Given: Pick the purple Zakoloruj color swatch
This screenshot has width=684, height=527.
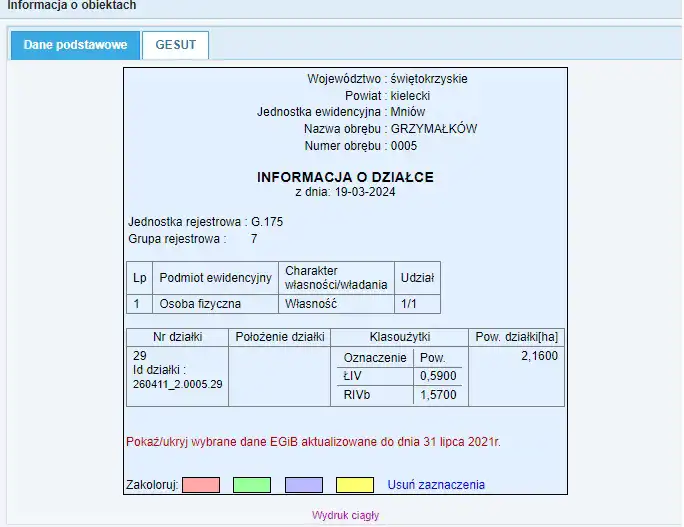Looking at the screenshot, I should tap(304, 485).
